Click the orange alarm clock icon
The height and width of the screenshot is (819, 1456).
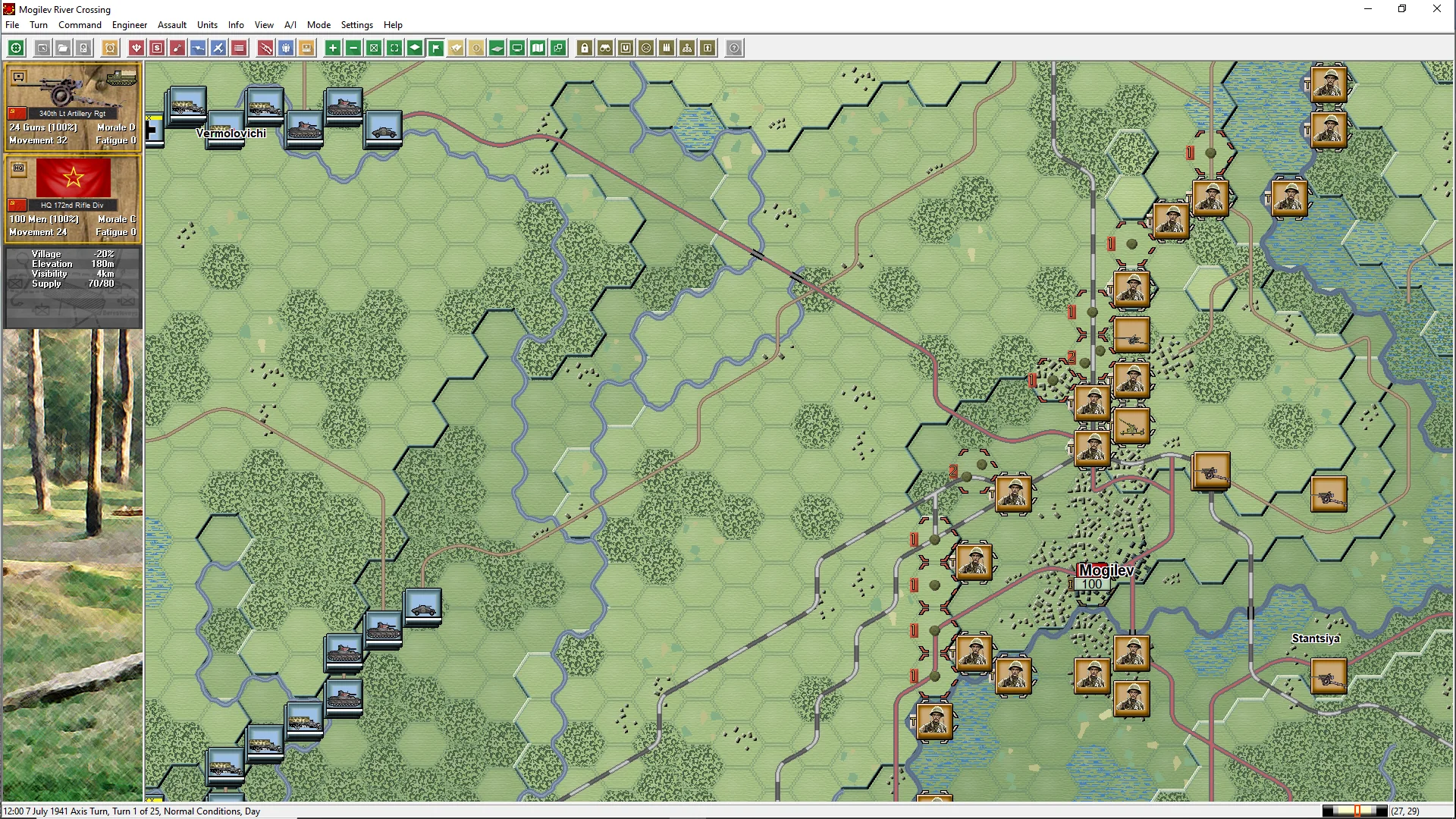[x=110, y=49]
